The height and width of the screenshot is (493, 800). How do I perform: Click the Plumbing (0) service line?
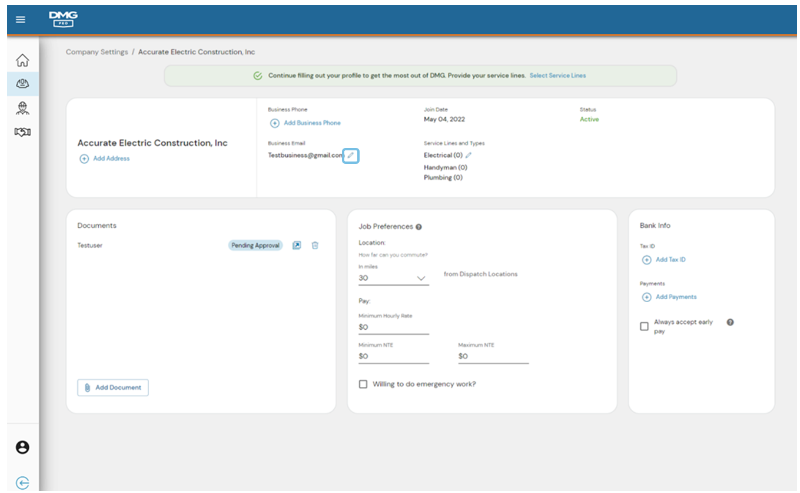pos(443,178)
